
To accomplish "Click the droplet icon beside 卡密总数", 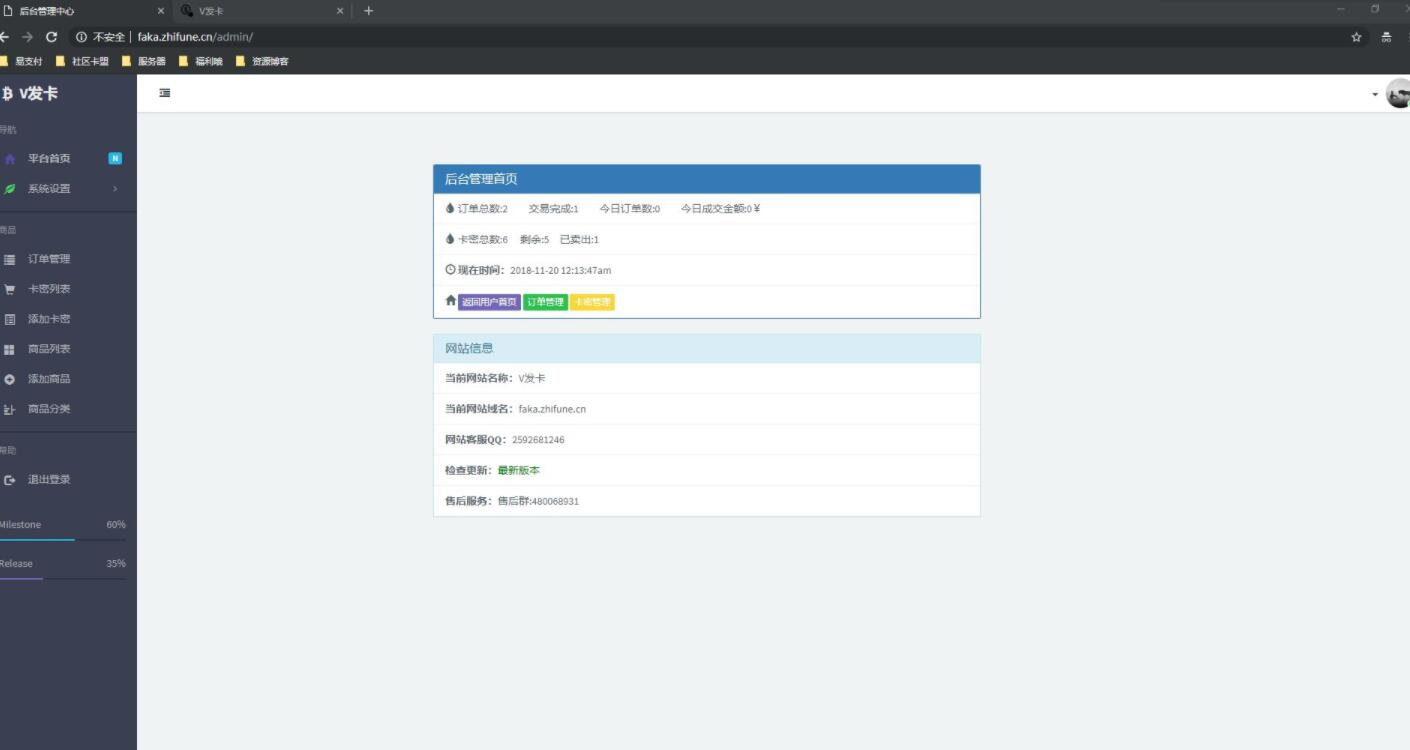I will pyautogui.click(x=450, y=239).
